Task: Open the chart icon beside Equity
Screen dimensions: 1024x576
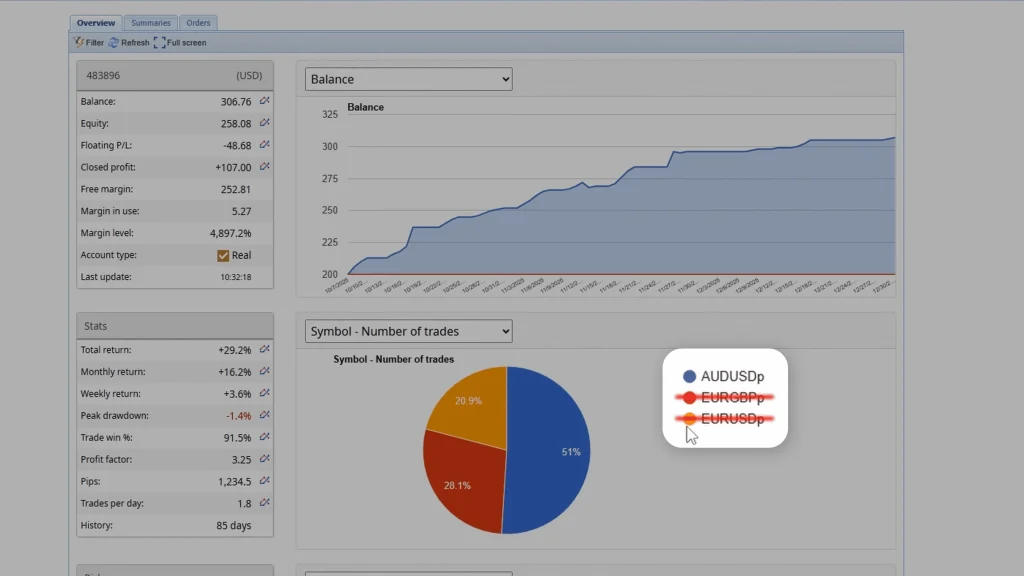Action: [264, 123]
